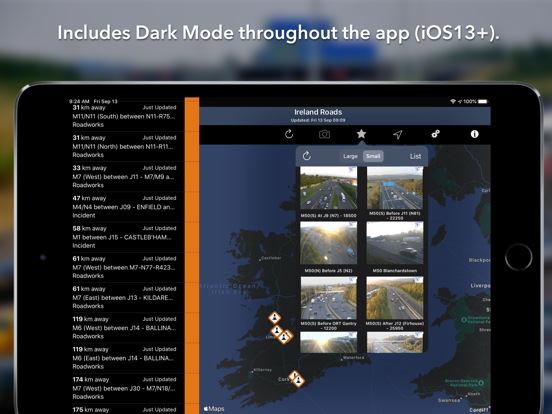The image size is (552, 414).
Task: Select the M7 (West) between J11 row
Action: [127, 177]
